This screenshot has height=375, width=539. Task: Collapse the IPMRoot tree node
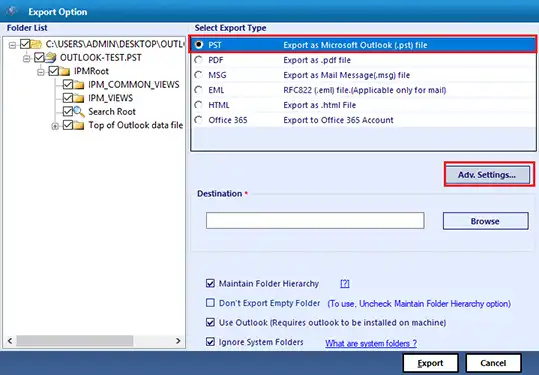tap(41, 72)
